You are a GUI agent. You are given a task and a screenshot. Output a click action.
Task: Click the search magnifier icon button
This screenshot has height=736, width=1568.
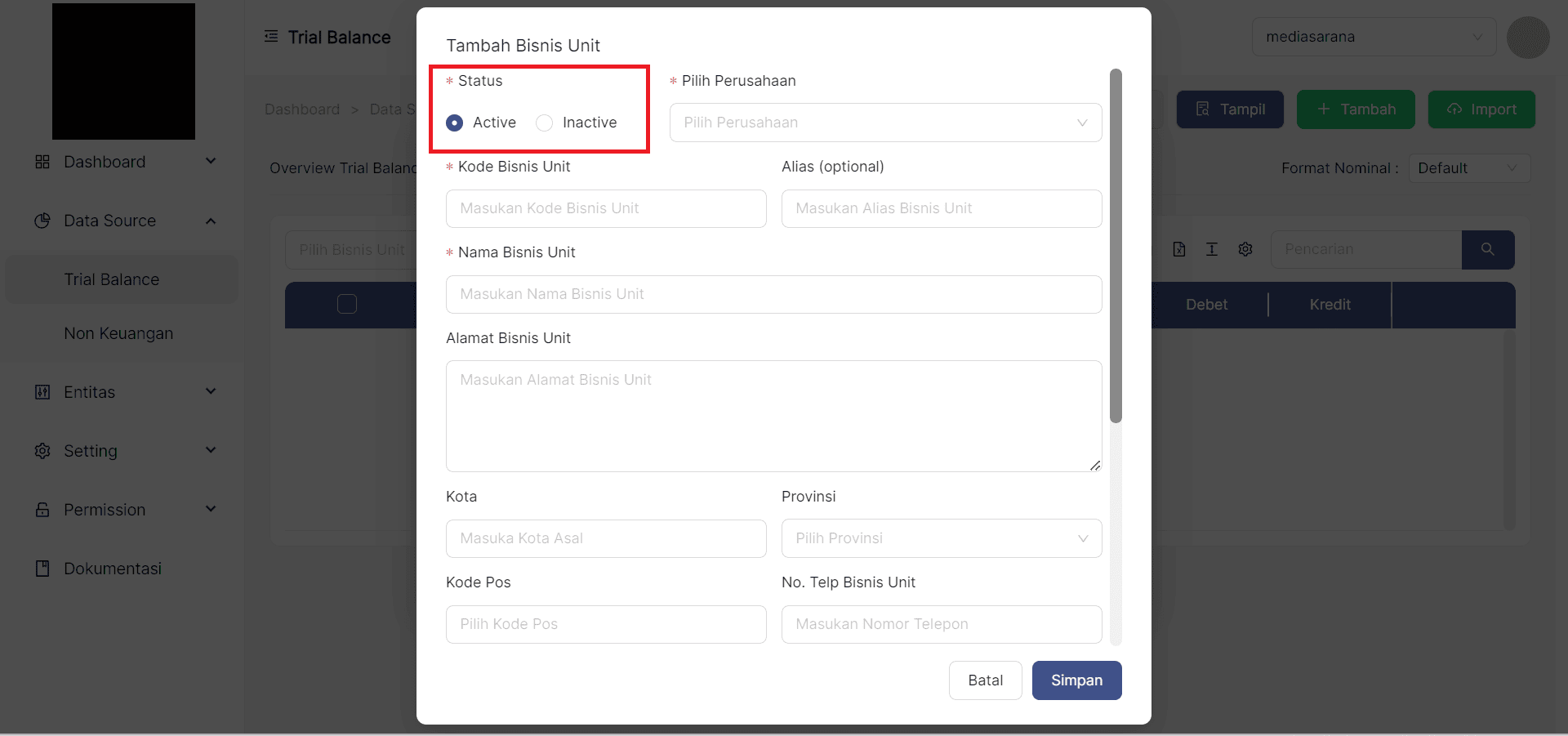1487,249
